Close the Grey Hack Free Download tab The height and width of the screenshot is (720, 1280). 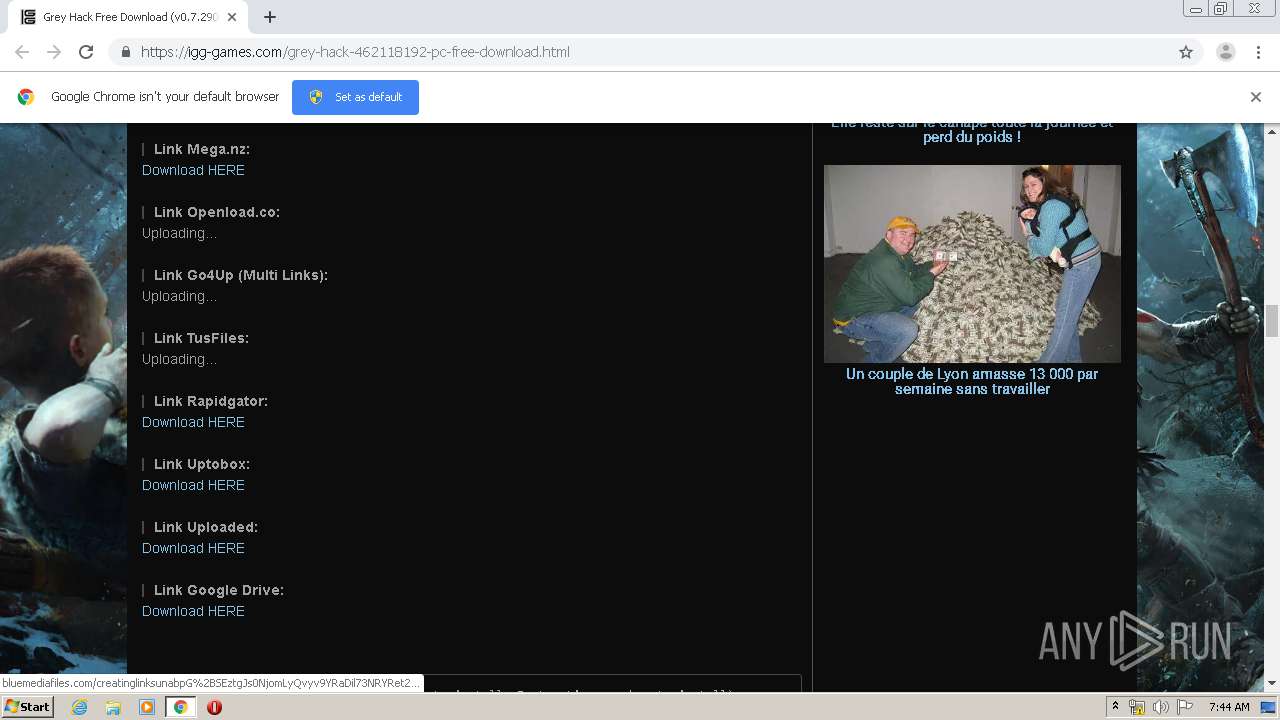232,17
